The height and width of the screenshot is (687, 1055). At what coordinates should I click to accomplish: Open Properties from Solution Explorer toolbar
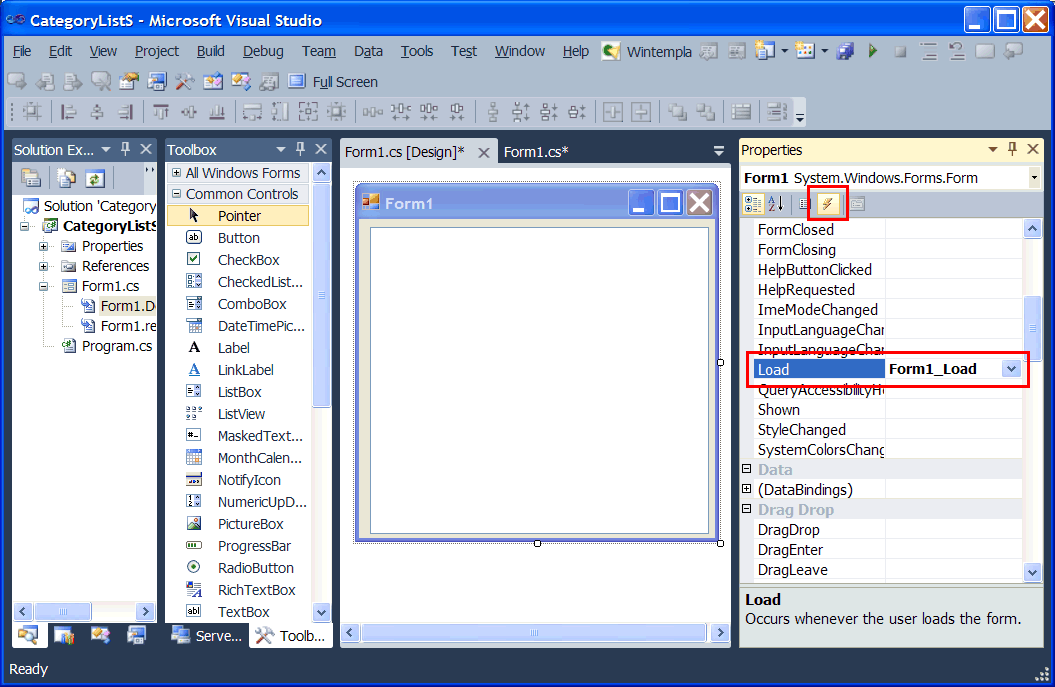pyautogui.click(x=31, y=178)
